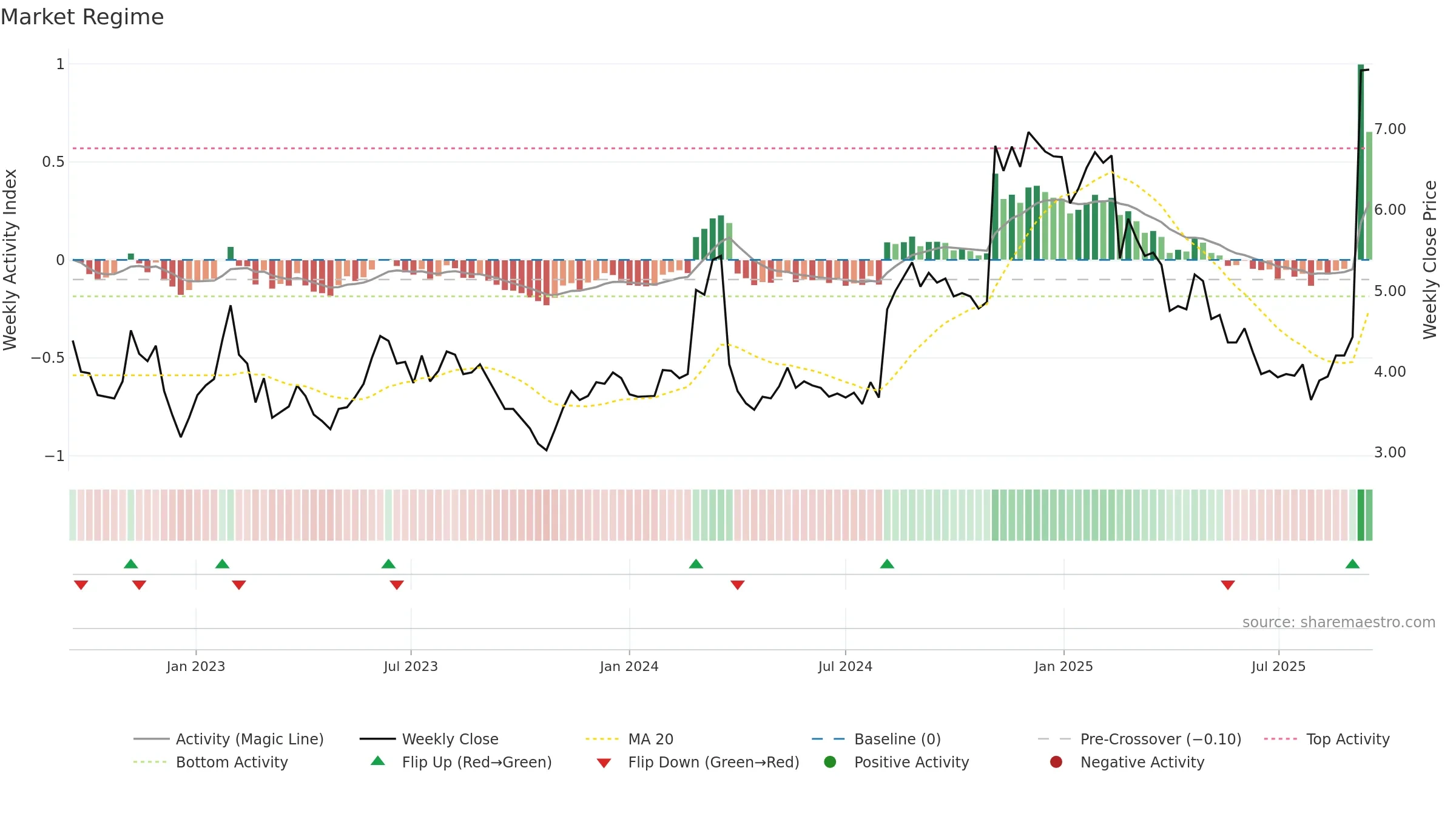Click the Flip Up marker after Jul 2024
Image resolution: width=1456 pixels, height=819 pixels.
(x=887, y=564)
